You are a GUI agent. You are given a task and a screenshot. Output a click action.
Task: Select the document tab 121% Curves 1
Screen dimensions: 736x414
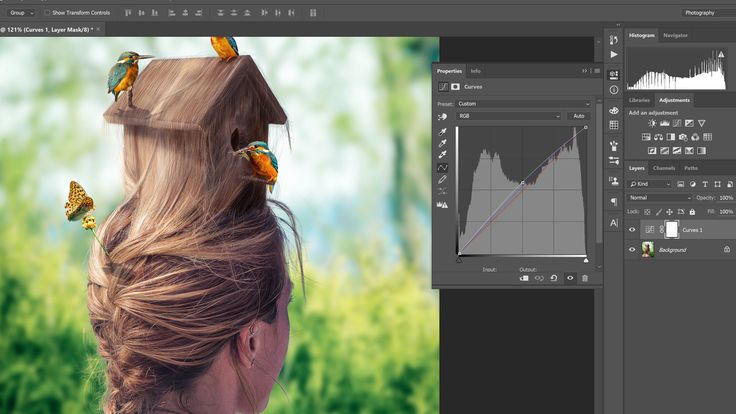(47, 30)
